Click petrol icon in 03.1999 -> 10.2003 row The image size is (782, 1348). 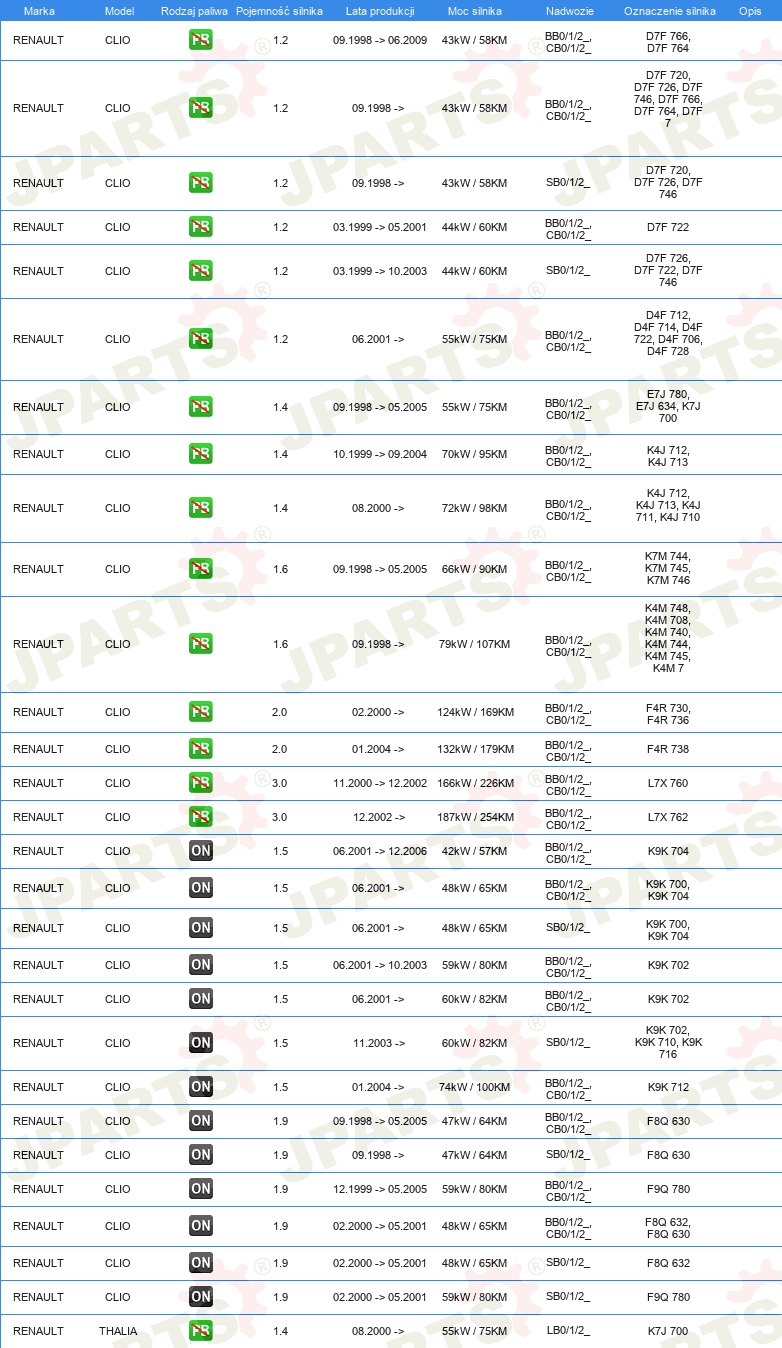[x=201, y=271]
